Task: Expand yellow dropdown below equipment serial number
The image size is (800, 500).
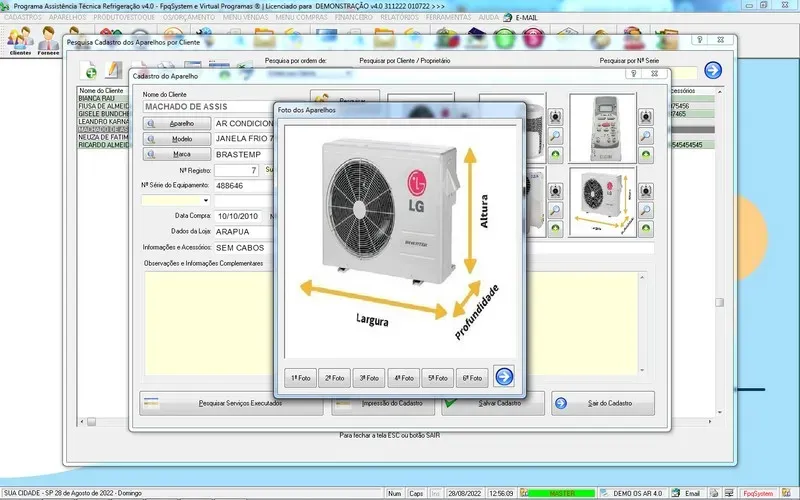Action: [205, 200]
